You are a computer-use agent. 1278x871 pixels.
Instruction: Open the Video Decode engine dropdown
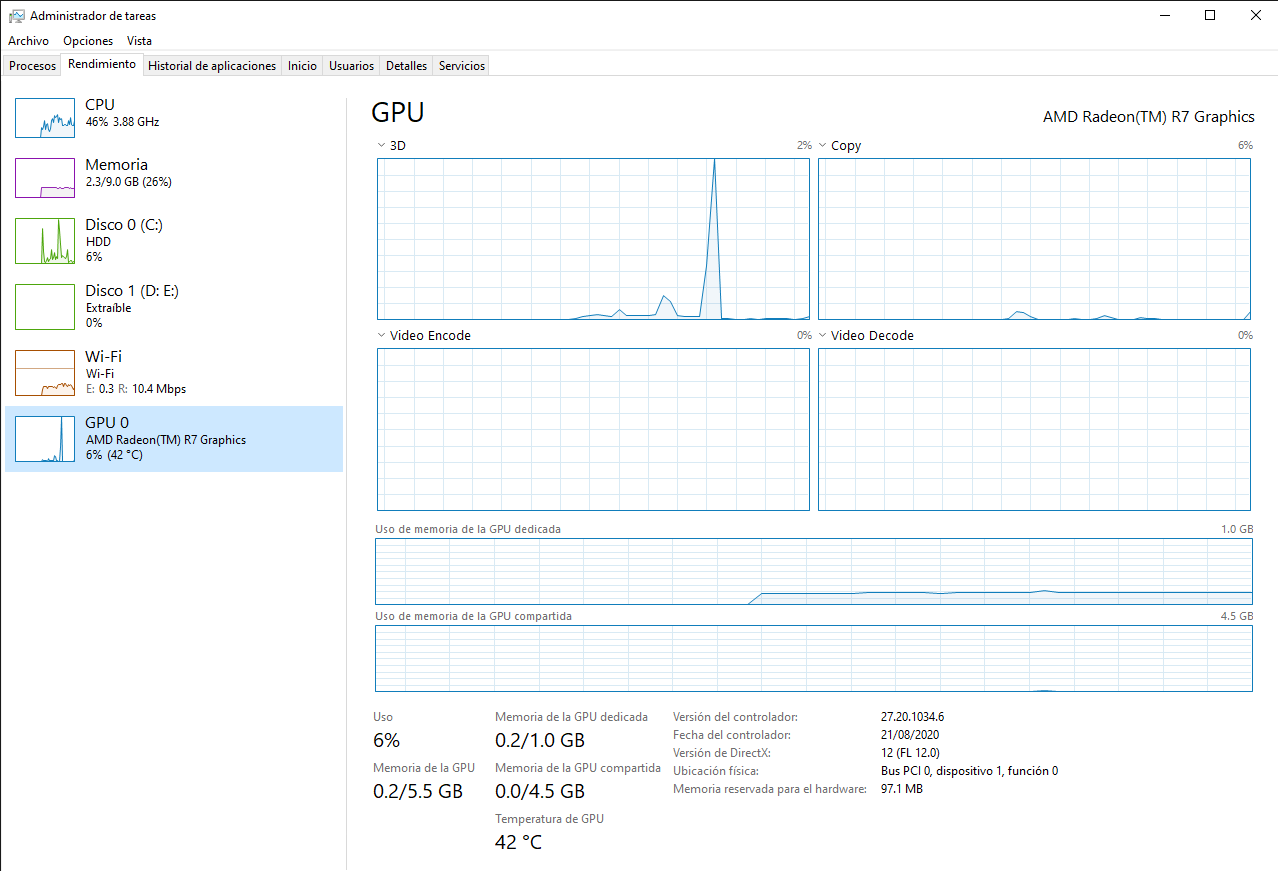pyautogui.click(x=822, y=335)
